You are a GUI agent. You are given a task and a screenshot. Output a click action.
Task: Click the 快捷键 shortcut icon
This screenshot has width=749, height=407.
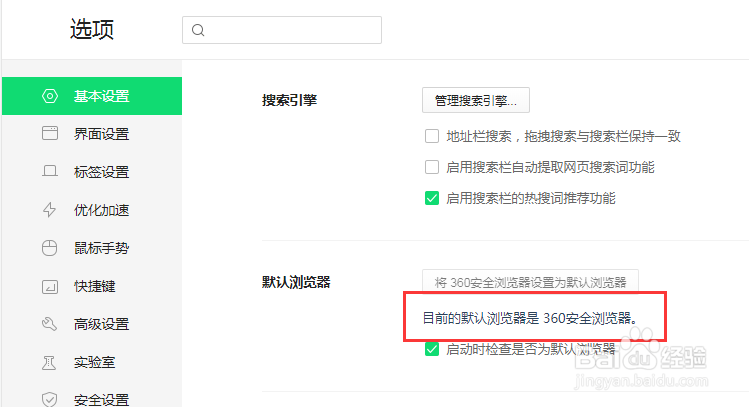pyautogui.click(x=50, y=287)
